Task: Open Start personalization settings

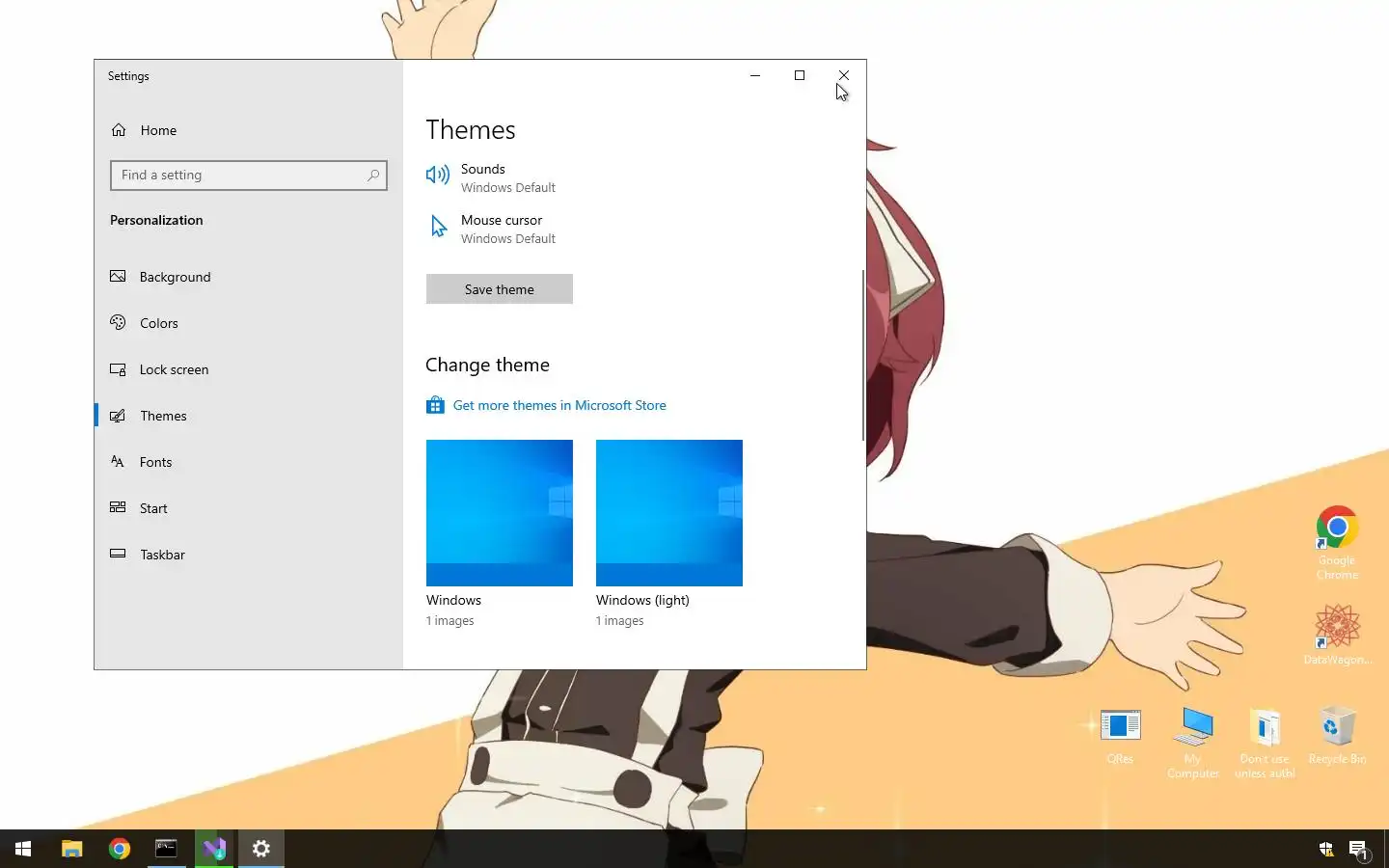Action: coord(249,508)
